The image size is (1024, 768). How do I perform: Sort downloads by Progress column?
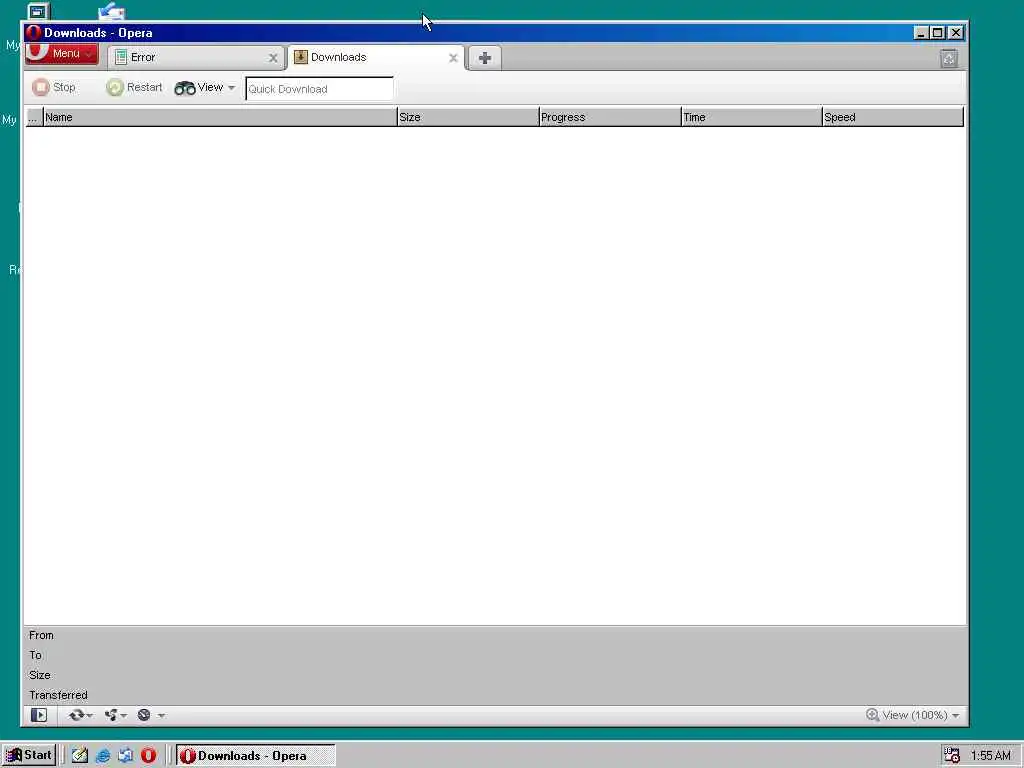click(610, 118)
